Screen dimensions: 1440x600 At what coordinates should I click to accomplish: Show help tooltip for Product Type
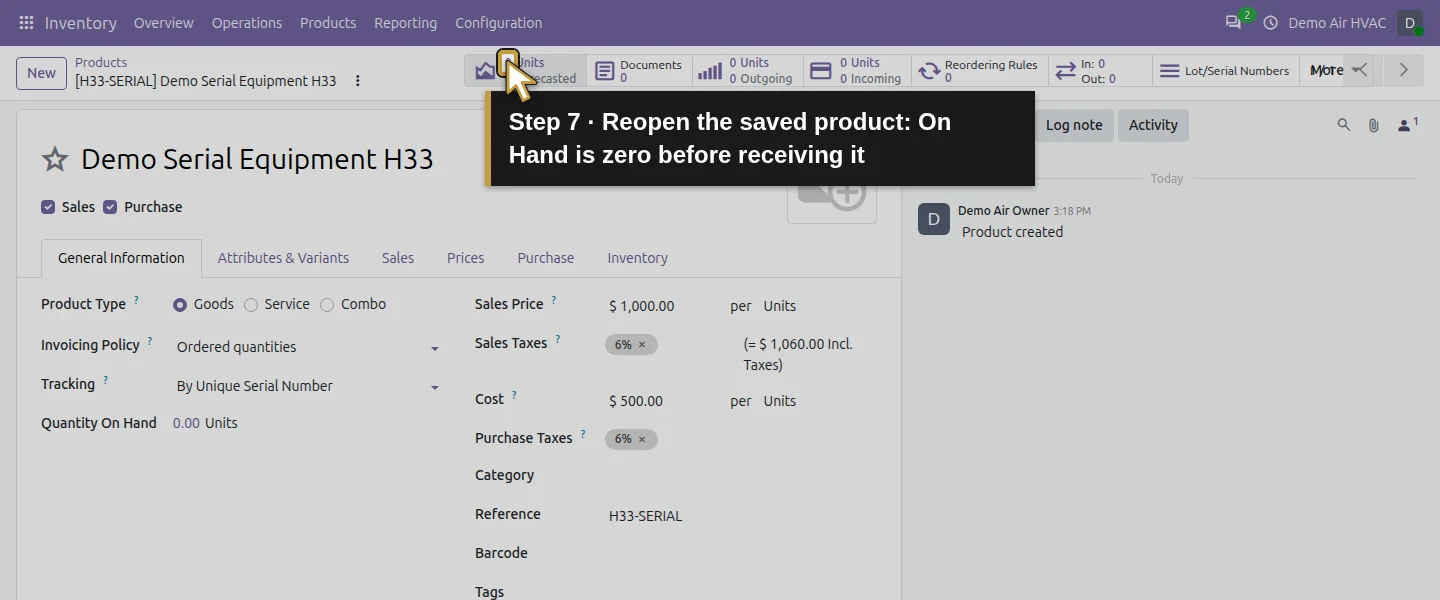point(137,300)
